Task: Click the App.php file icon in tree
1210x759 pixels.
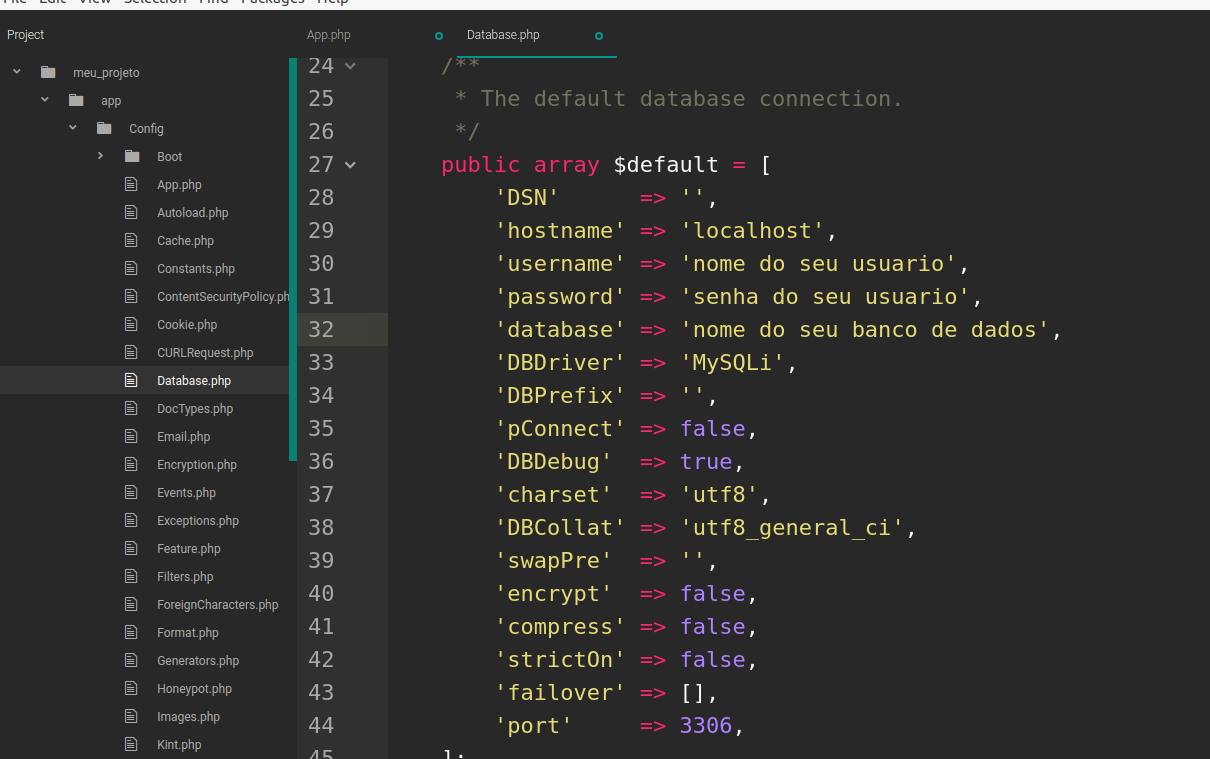Action: pos(131,184)
